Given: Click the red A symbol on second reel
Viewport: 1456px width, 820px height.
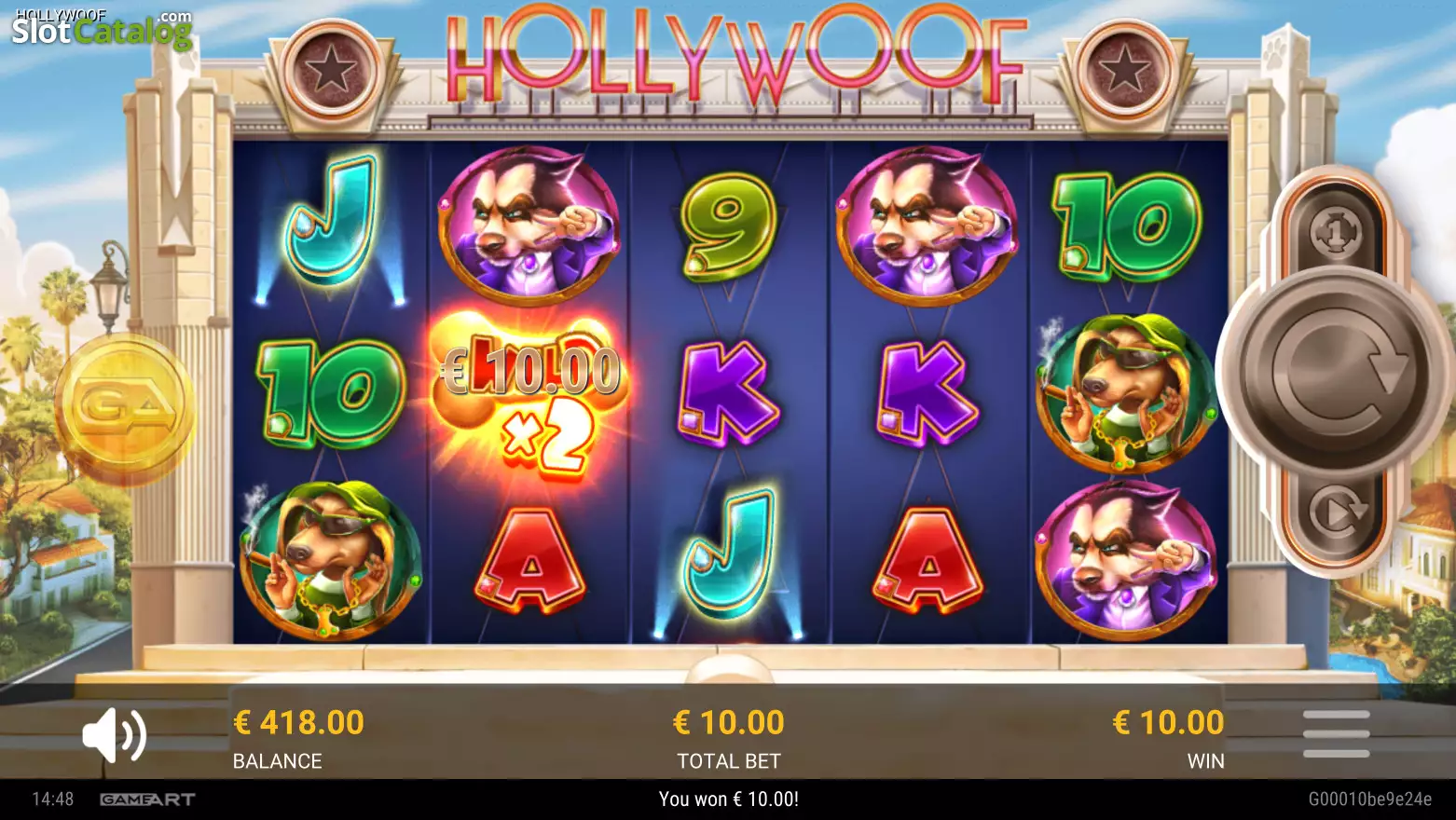Looking at the screenshot, I should click(529, 560).
